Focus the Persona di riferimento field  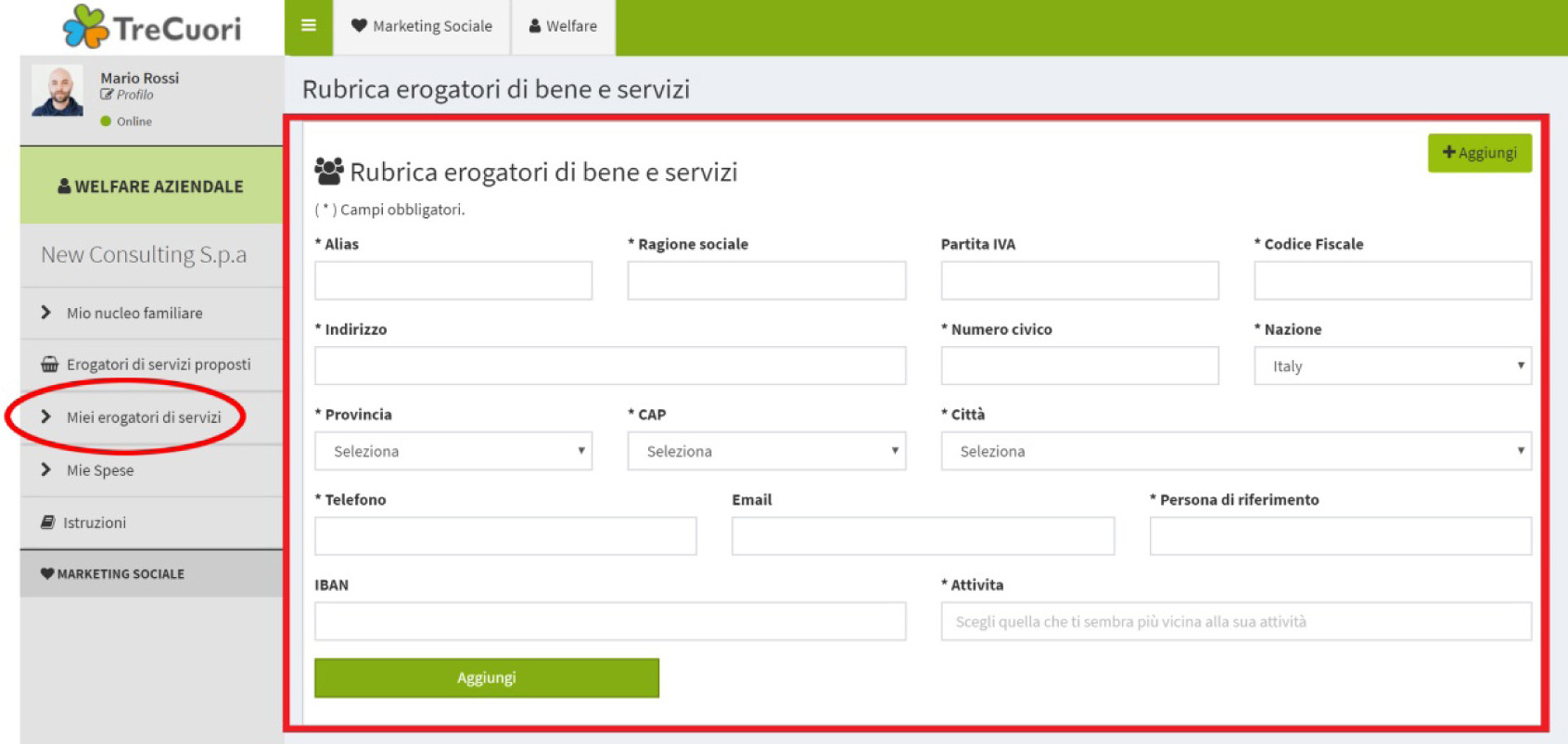tap(1341, 536)
